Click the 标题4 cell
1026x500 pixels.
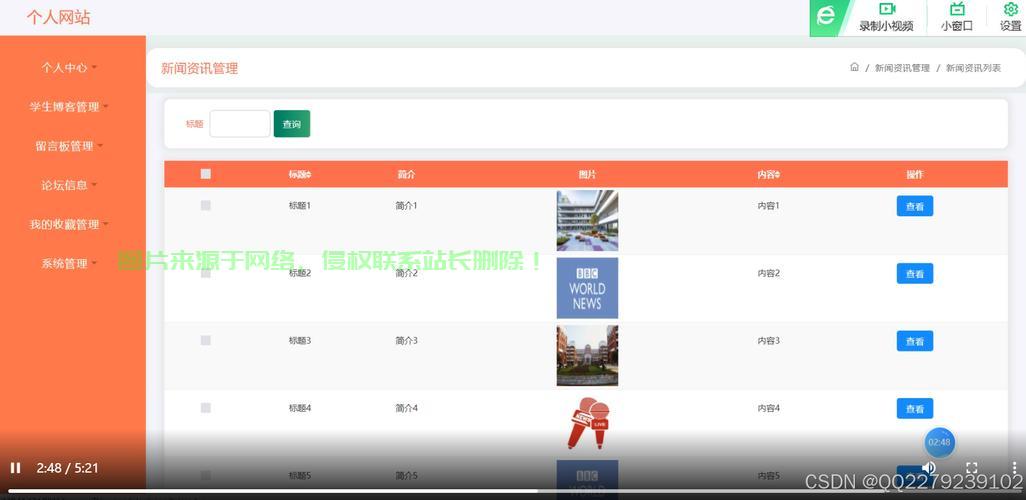(300, 408)
